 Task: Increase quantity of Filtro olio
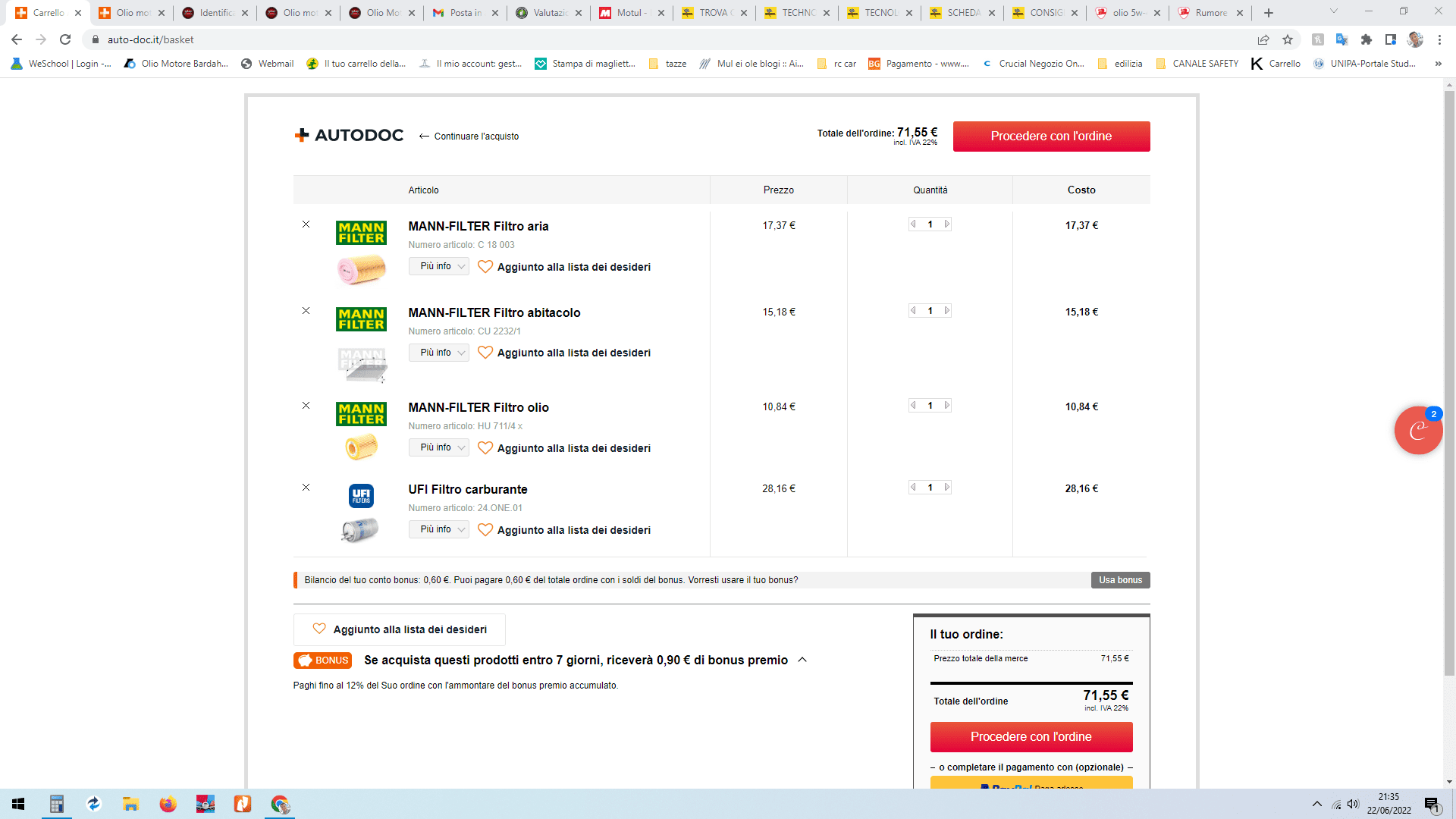pyautogui.click(x=946, y=406)
